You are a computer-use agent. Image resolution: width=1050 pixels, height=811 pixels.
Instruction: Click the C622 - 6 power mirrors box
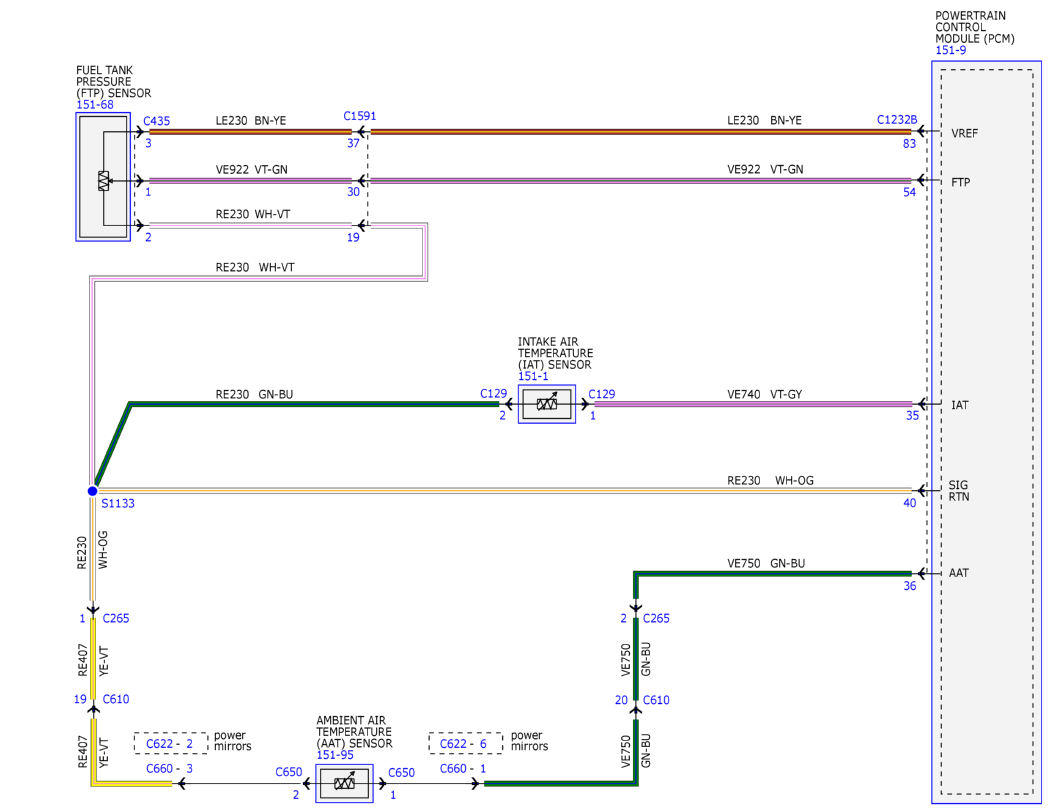pyautogui.click(x=465, y=743)
